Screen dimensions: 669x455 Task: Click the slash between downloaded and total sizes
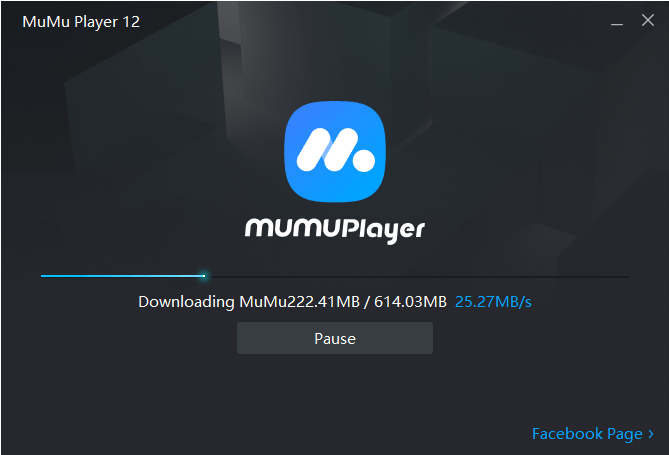tap(367, 302)
